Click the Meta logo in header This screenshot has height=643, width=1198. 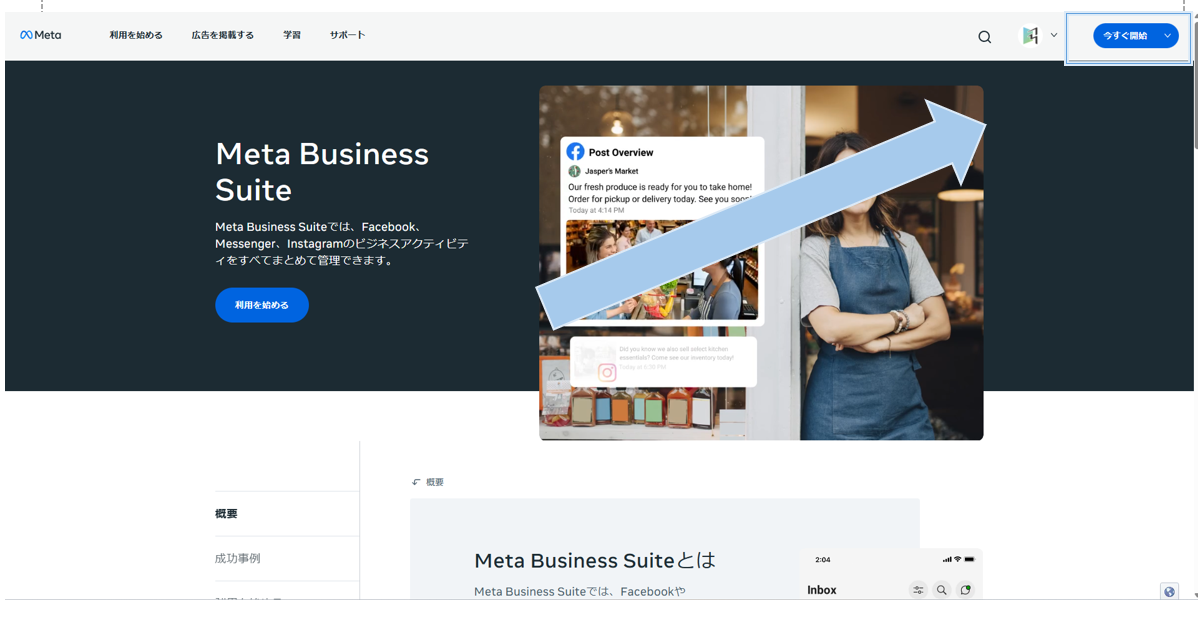(40, 35)
